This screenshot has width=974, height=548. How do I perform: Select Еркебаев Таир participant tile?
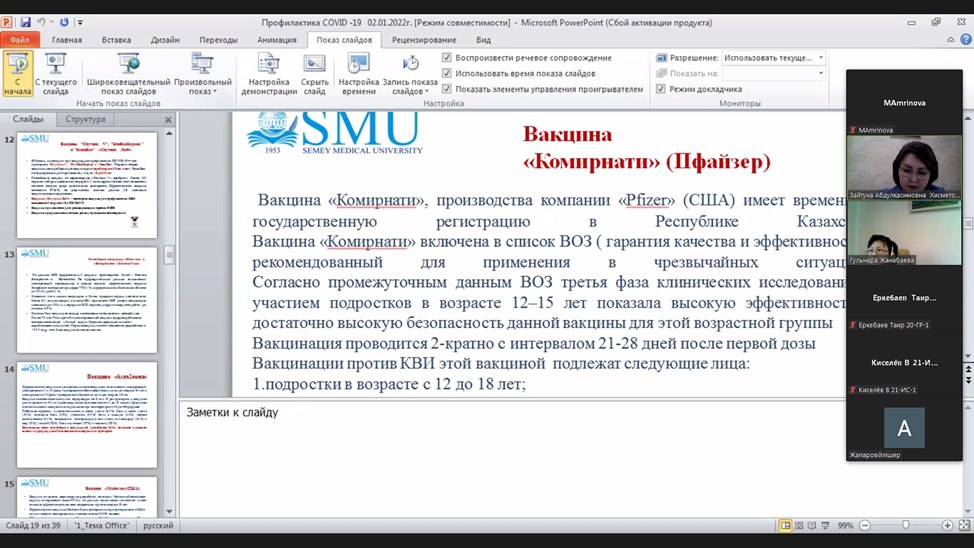coord(904,298)
